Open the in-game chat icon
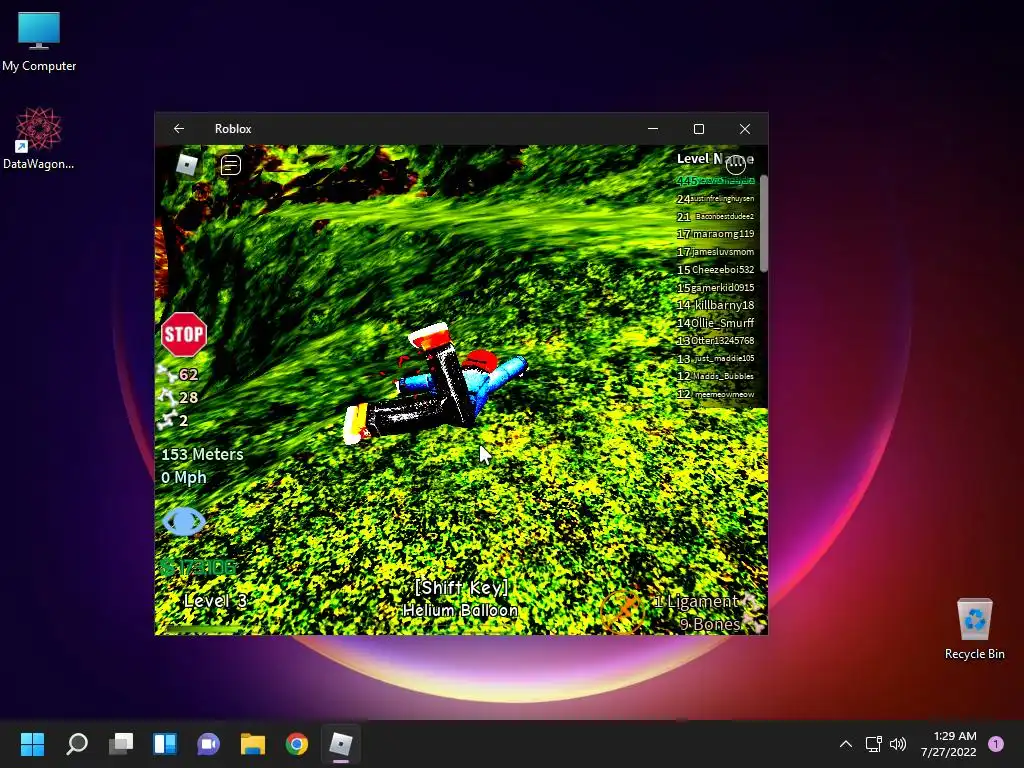 click(x=231, y=165)
